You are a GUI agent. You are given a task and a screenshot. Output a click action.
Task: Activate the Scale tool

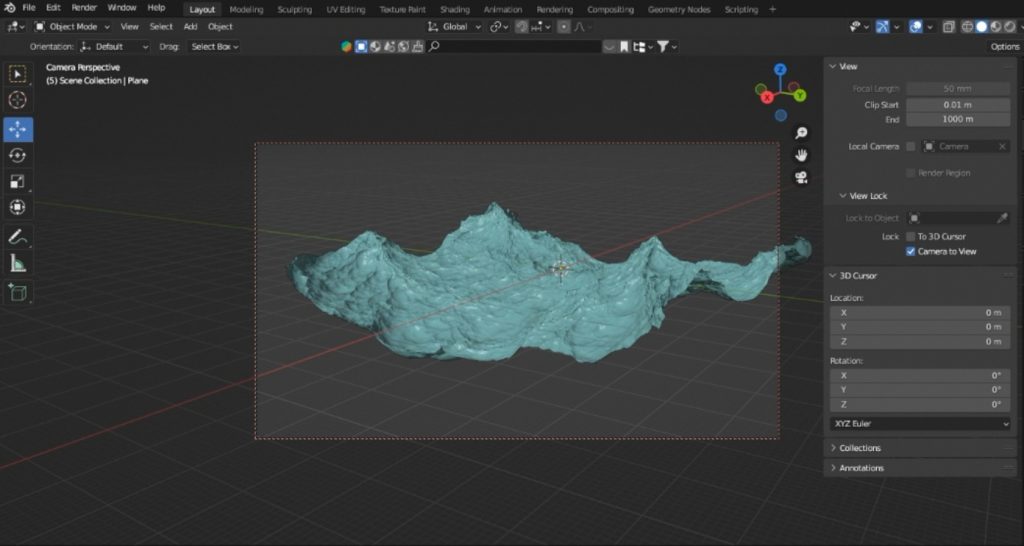click(x=18, y=182)
